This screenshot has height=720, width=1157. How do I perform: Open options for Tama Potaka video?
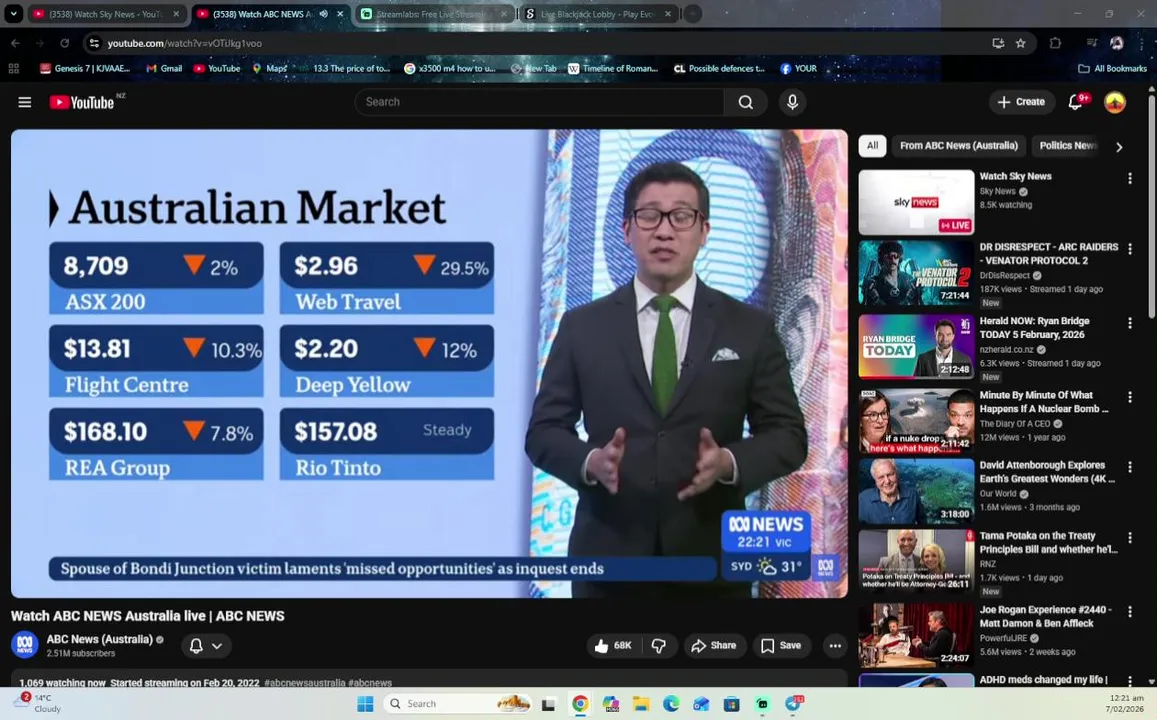pos(1129,538)
